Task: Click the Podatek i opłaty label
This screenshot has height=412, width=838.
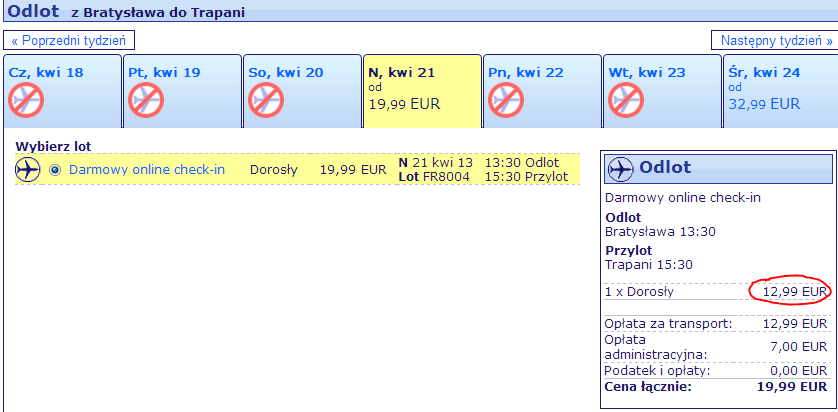Action: pyautogui.click(x=657, y=370)
